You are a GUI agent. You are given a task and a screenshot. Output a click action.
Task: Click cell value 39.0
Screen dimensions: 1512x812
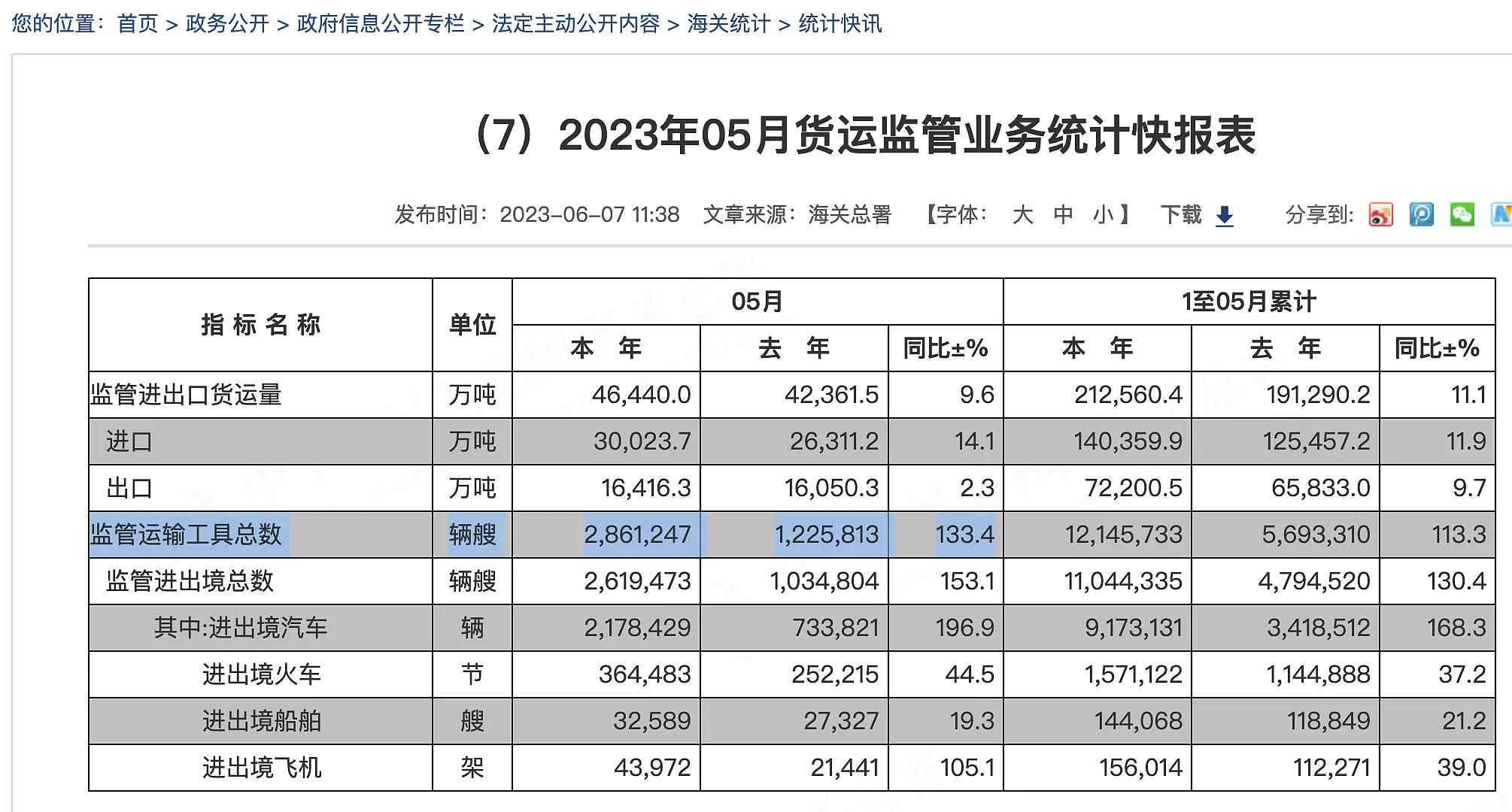(1462, 768)
